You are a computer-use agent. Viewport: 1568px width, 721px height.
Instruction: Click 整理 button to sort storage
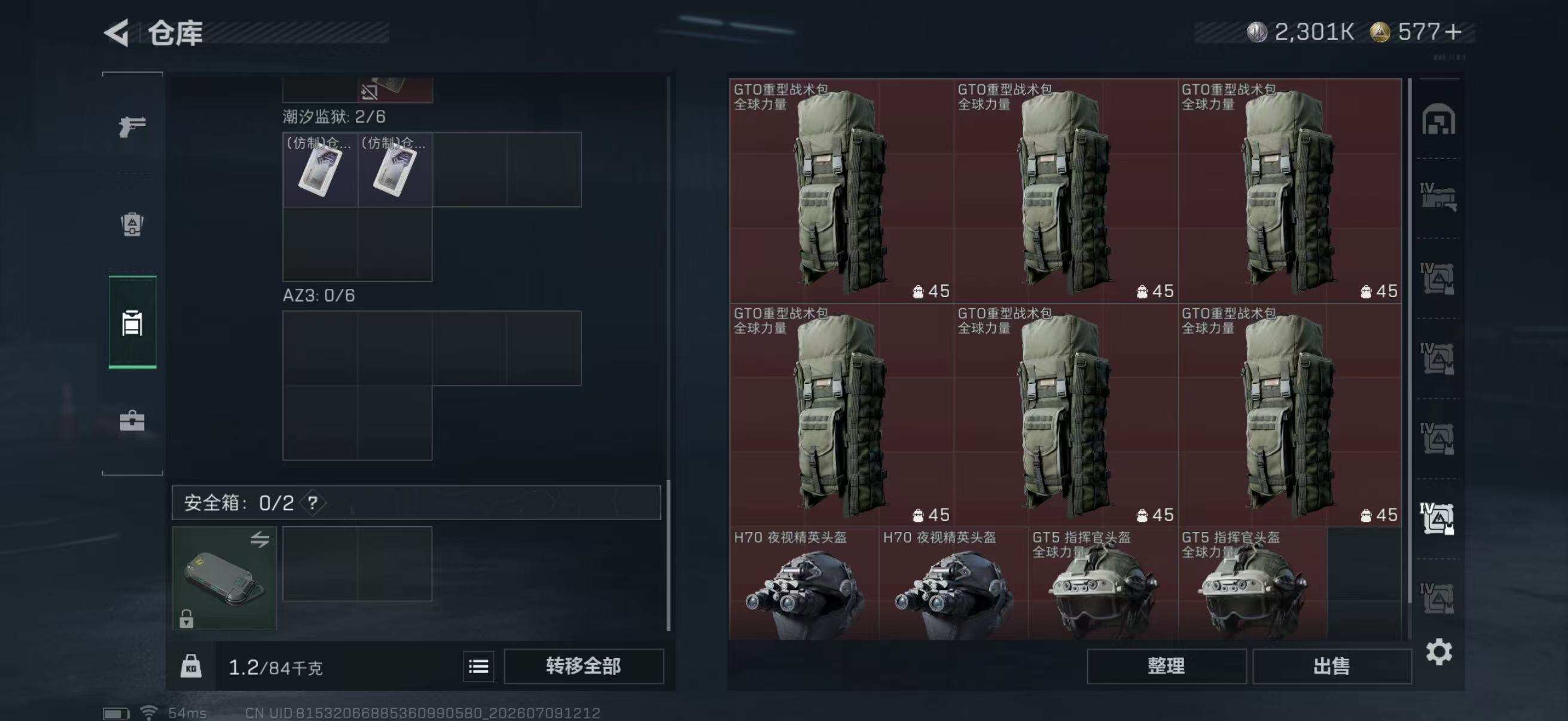pyautogui.click(x=1166, y=666)
